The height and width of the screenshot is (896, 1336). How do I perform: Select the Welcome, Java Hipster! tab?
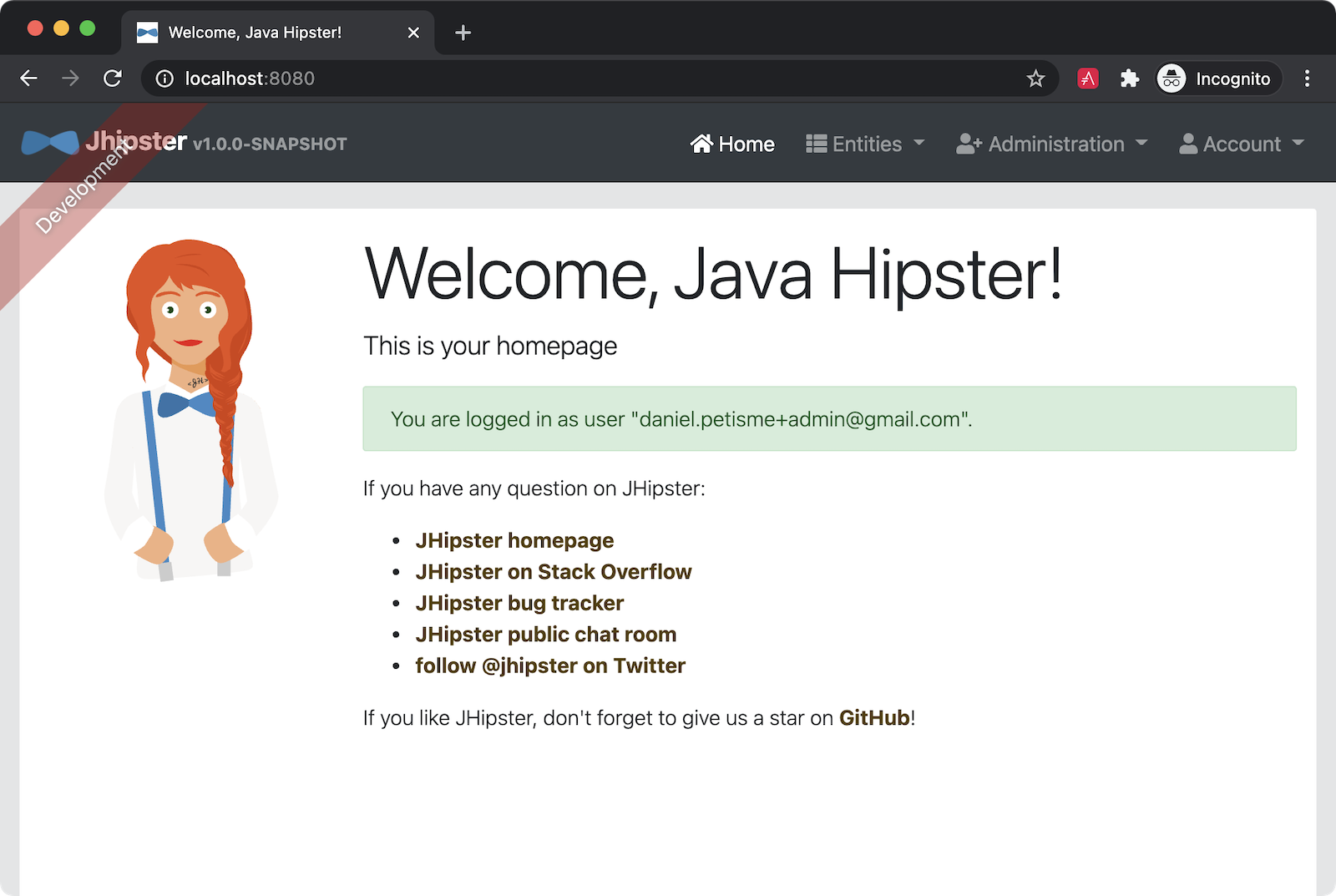point(255,33)
